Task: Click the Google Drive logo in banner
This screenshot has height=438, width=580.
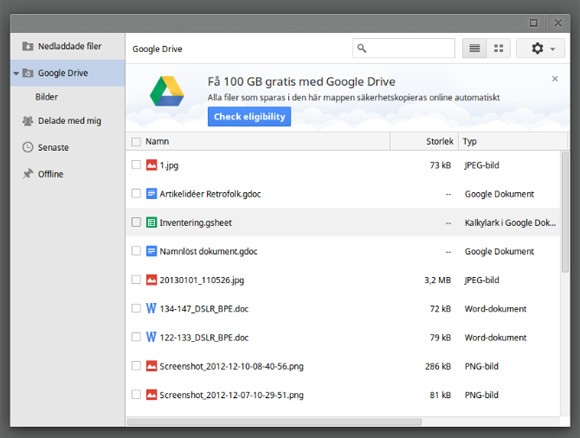Action: [167, 91]
